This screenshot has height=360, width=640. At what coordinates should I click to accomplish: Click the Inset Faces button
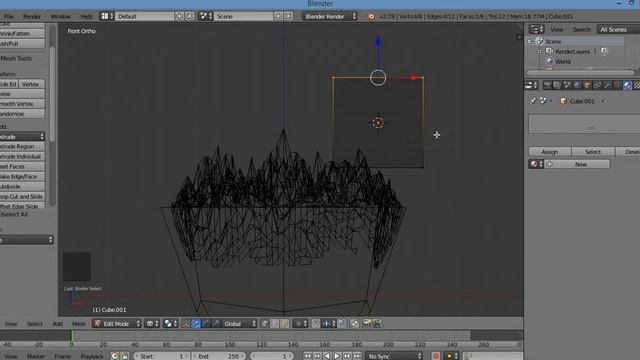coord(22,166)
